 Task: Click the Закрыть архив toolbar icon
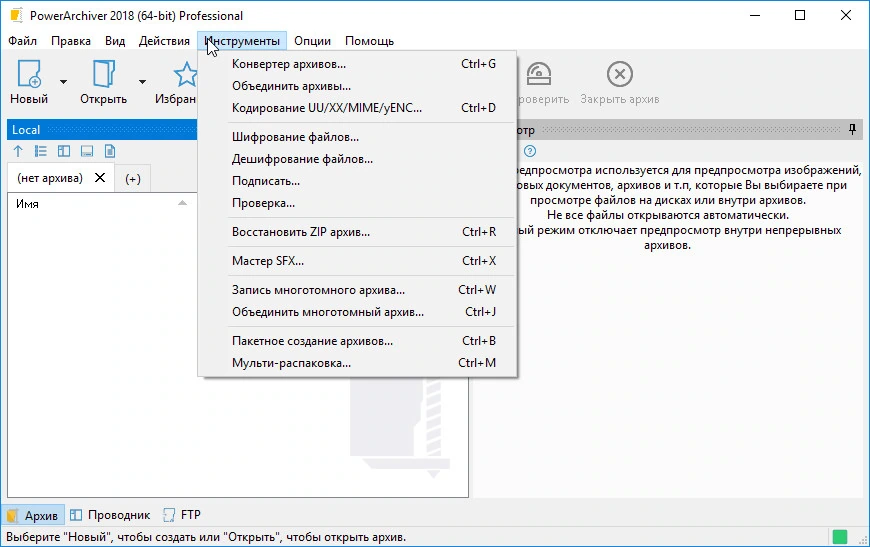tap(620, 74)
